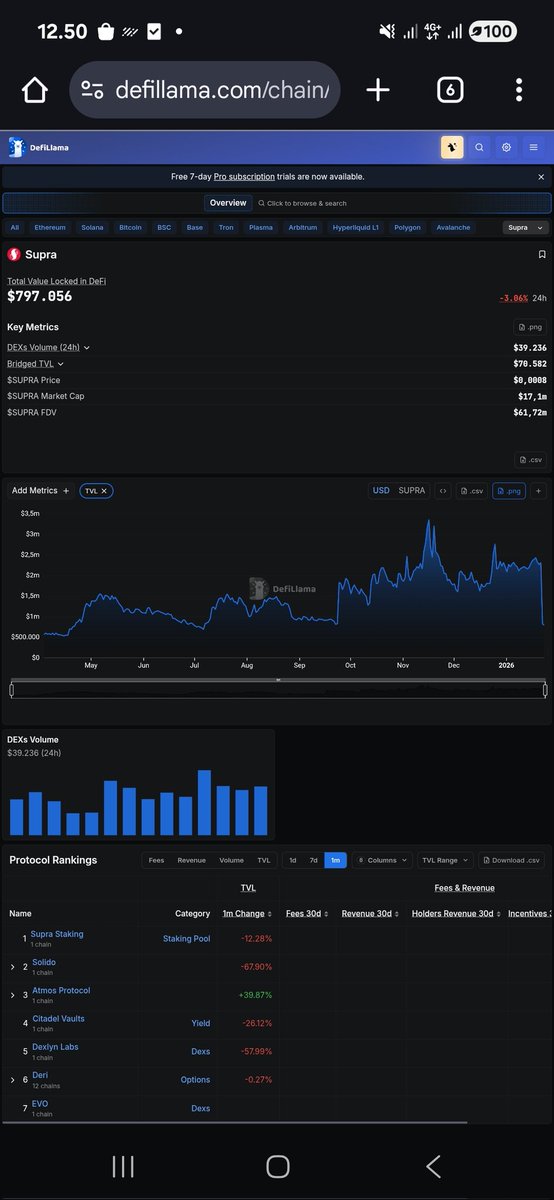
Task: Open the browser three-dot menu
Action: 519,90
